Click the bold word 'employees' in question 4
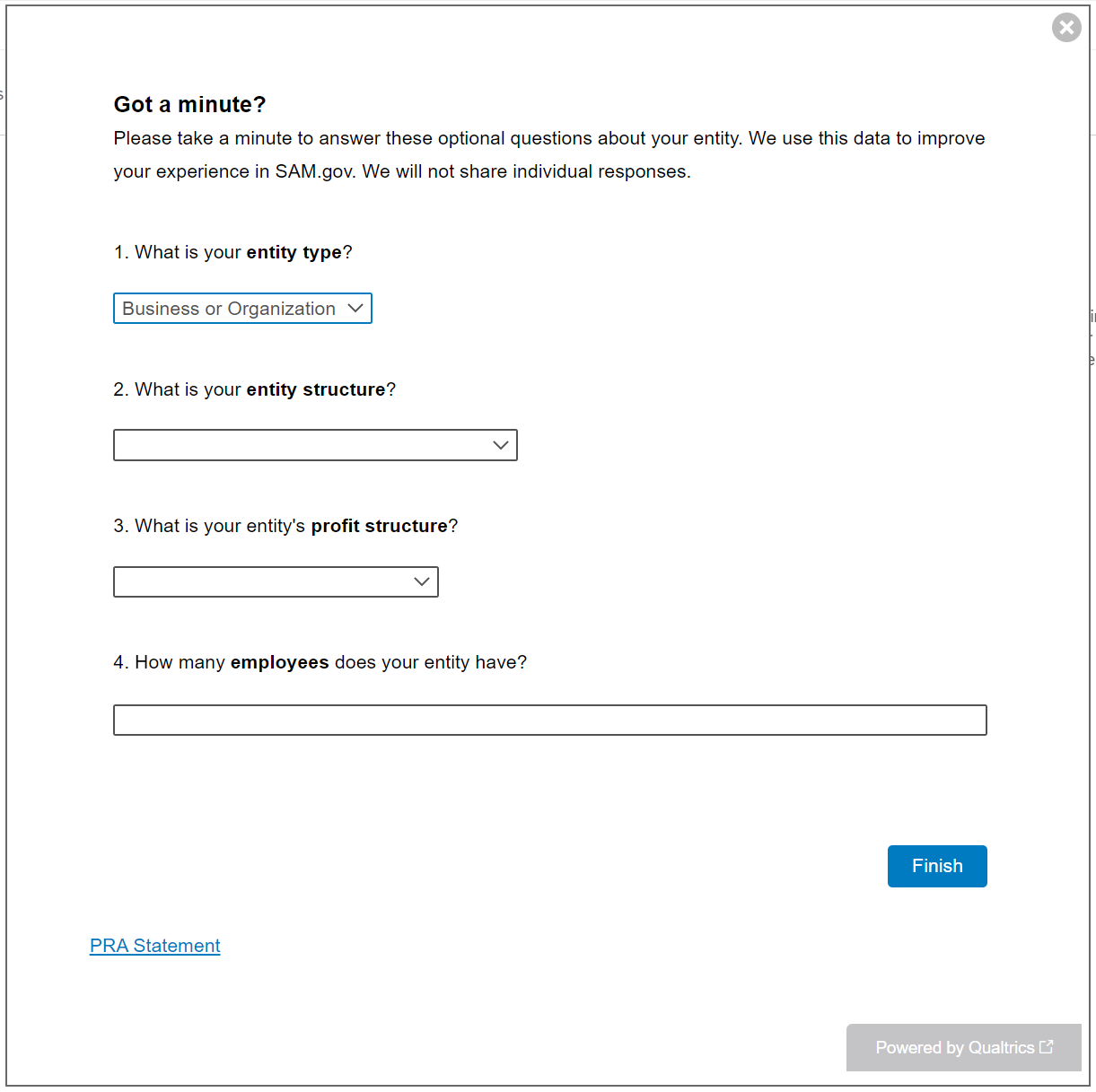 280,662
